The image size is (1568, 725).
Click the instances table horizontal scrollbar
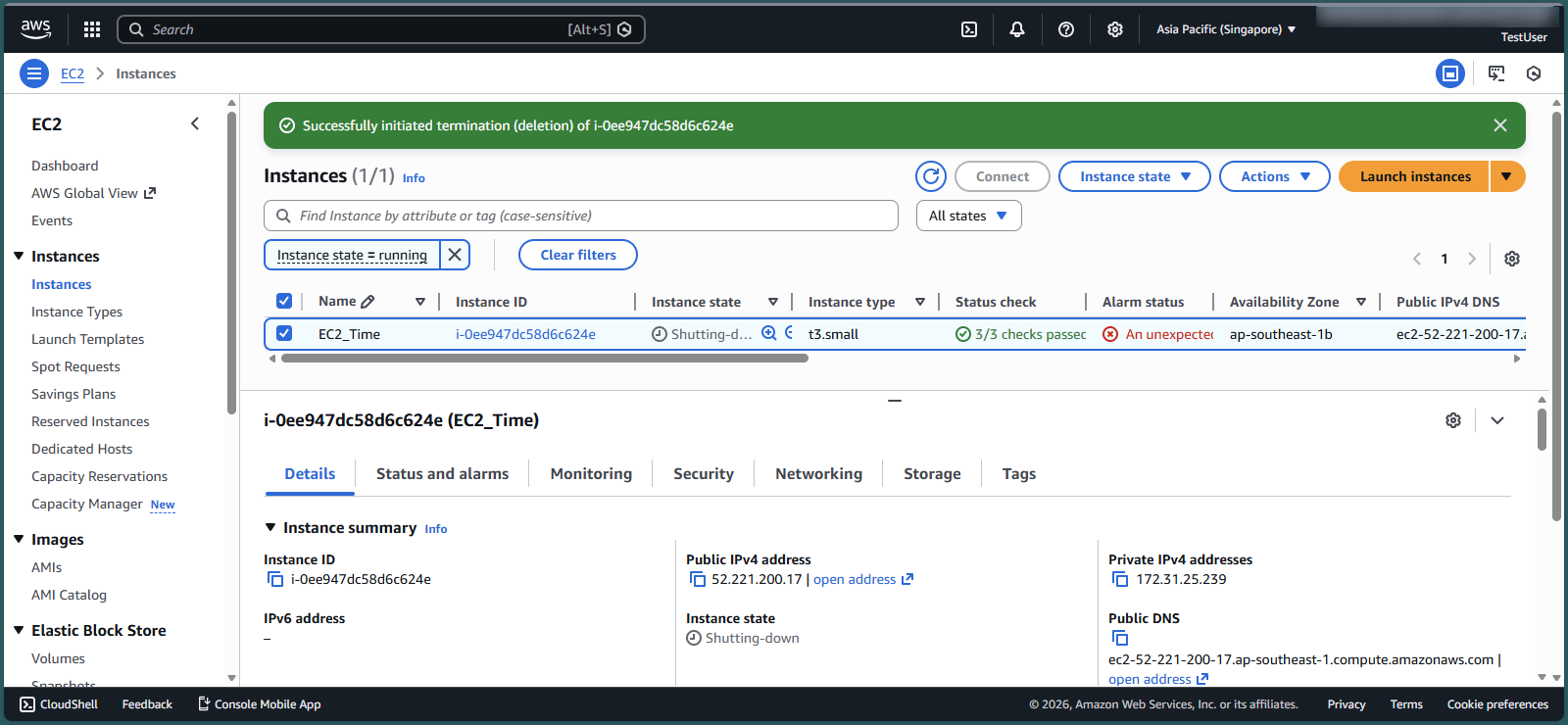(x=544, y=359)
